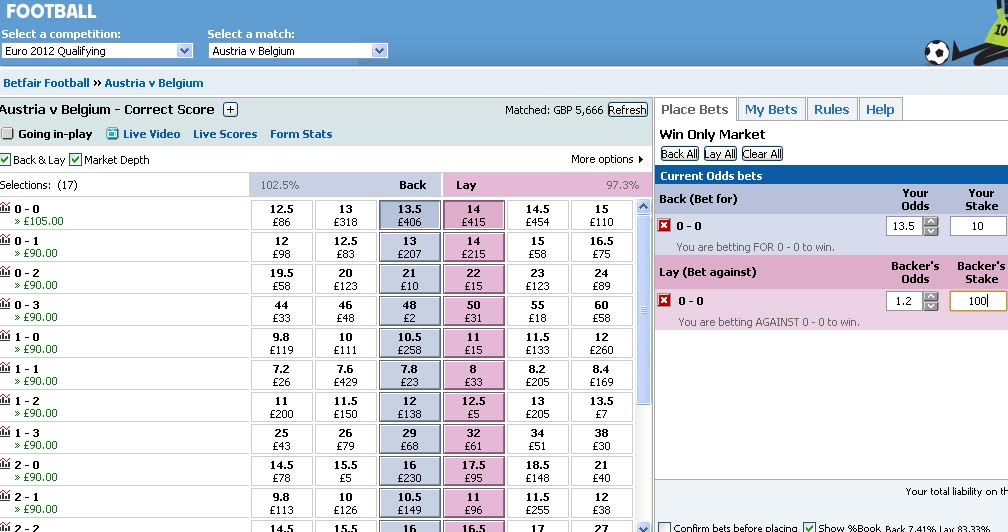Back 0 - 3 at 48 £2
Screen dimensions: 1008x532
click(410, 311)
